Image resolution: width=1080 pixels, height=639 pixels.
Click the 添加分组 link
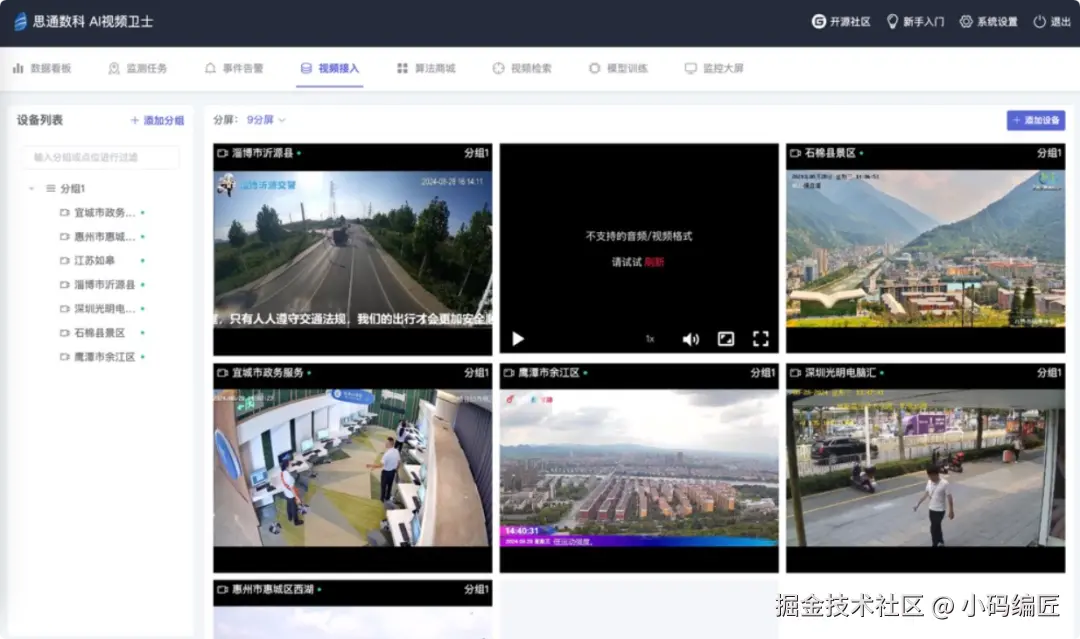tap(157, 121)
